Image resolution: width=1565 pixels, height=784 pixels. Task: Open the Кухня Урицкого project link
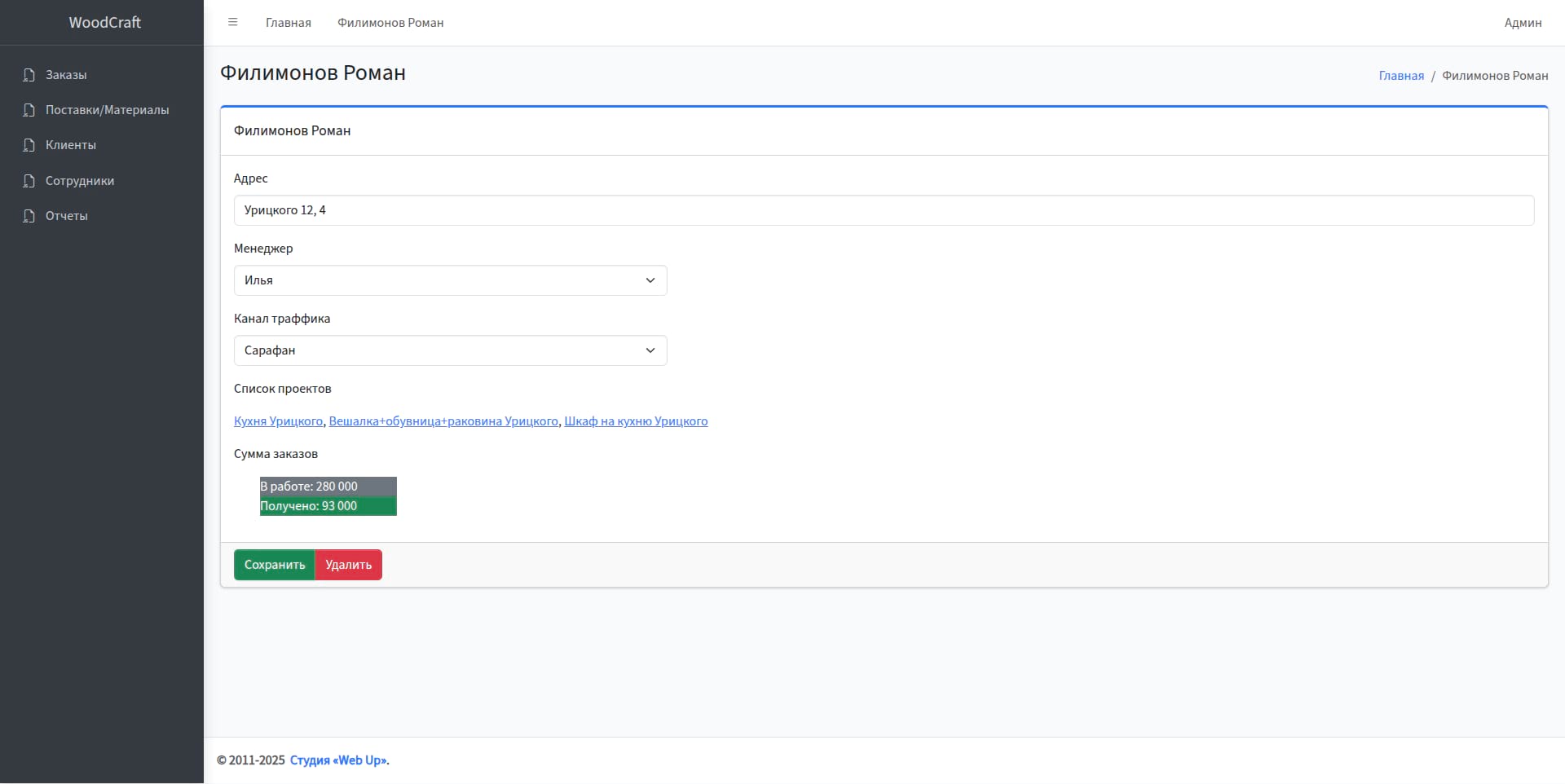[278, 421]
